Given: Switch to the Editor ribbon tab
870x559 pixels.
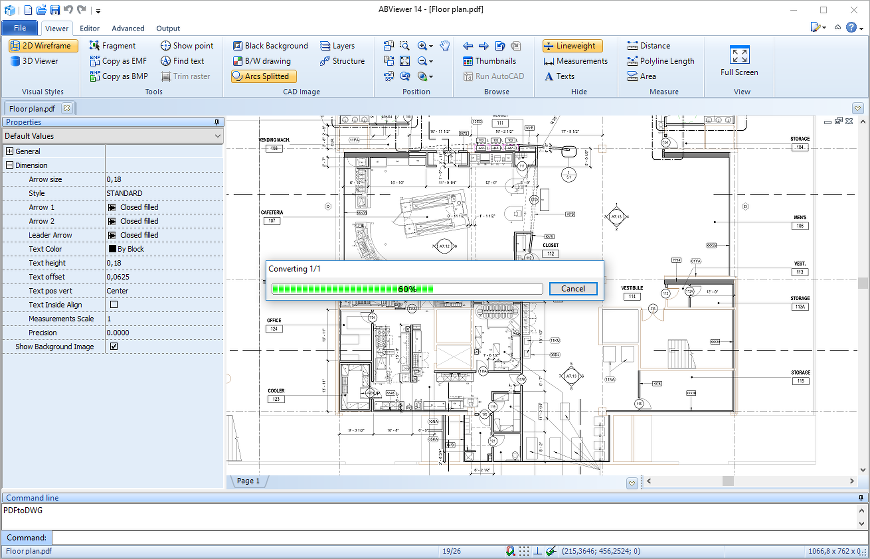Looking at the screenshot, I should pyautogui.click(x=89, y=28).
